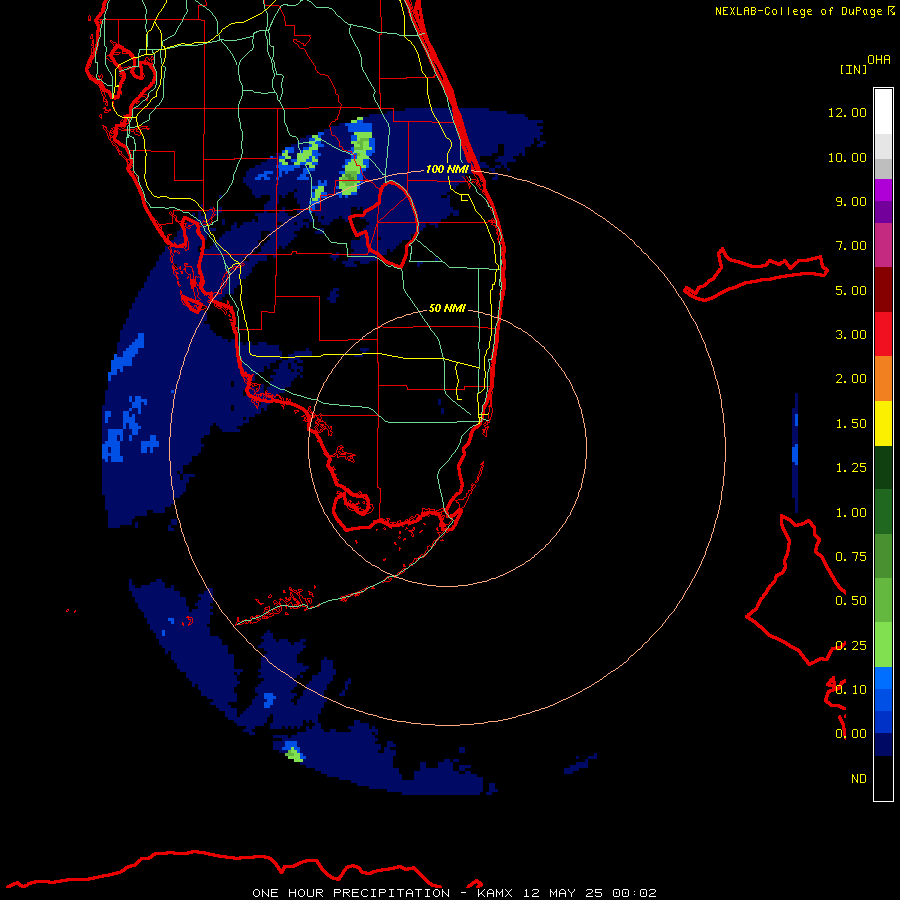Image resolution: width=900 pixels, height=900 pixels.
Task: Click the '12 MAY 25' date in the footer
Action: tap(562, 893)
